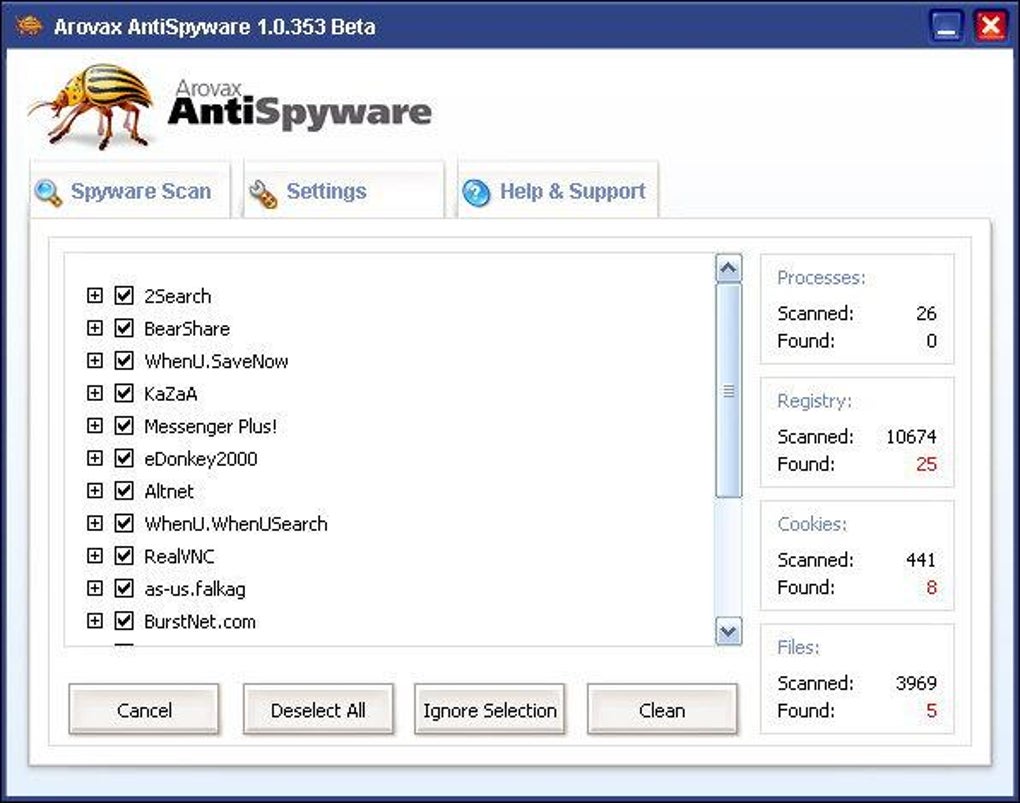Click the Deselect All button

coord(318,709)
